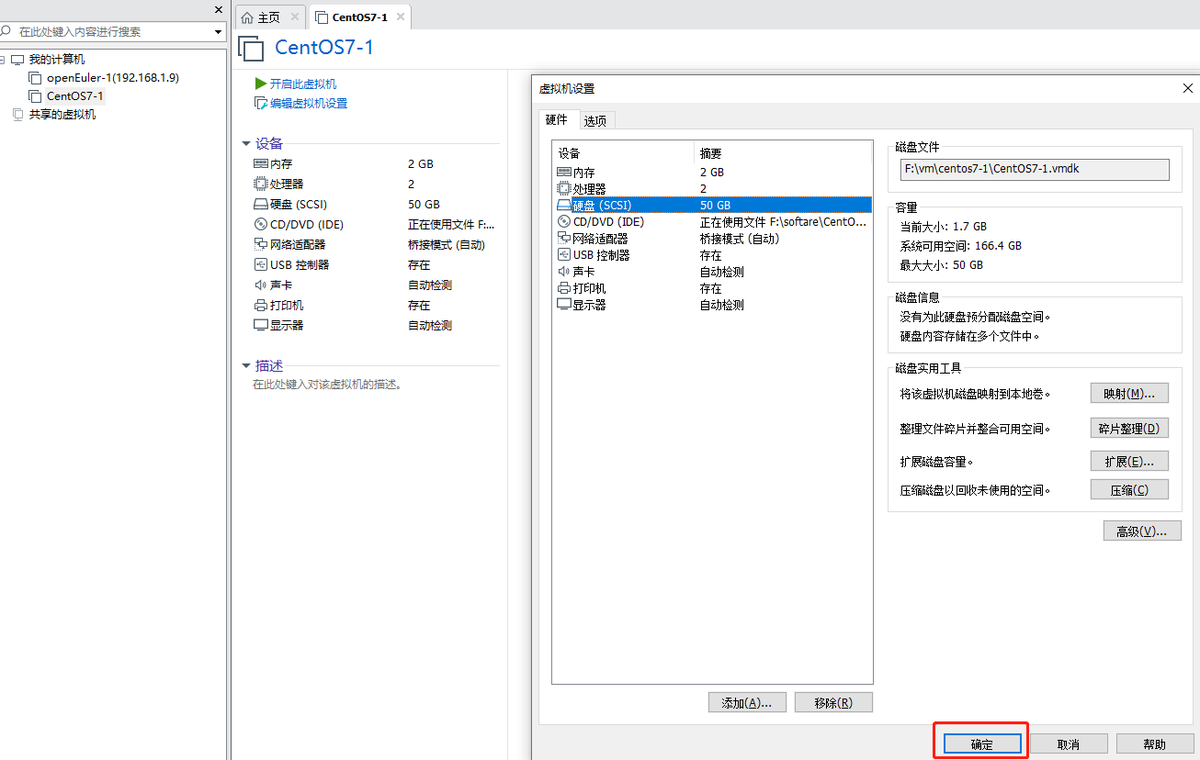Select the 网络适配器 row in settings list
Image resolution: width=1200 pixels, height=760 pixels.
pyautogui.click(x=712, y=239)
